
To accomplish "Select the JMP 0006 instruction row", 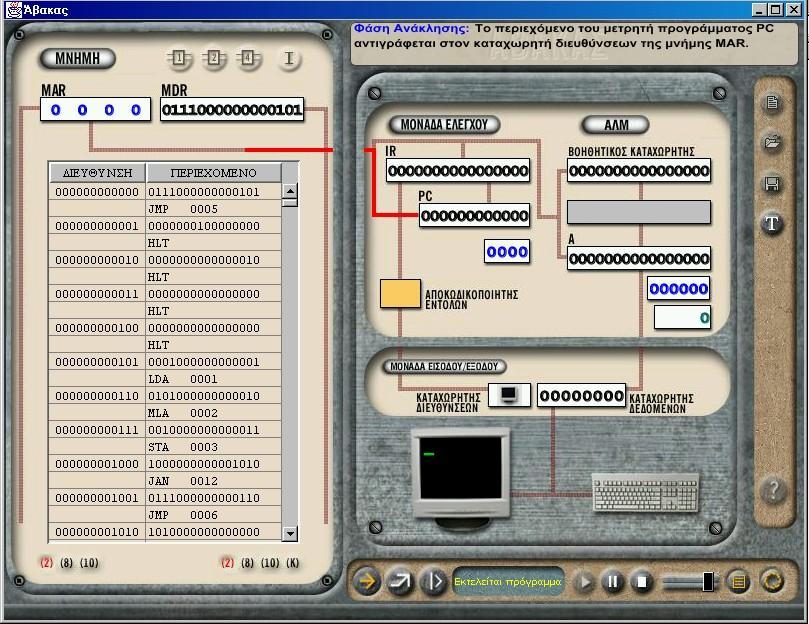I will (165, 516).
